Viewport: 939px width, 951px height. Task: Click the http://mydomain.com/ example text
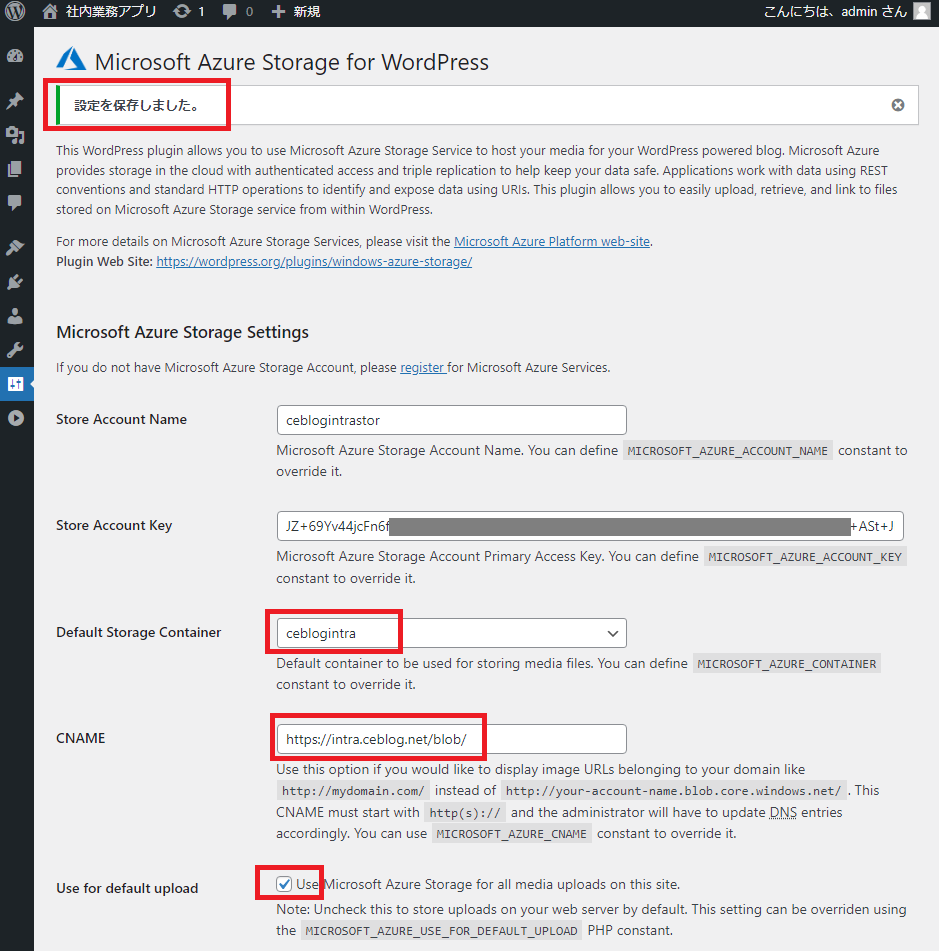coord(353,791)
